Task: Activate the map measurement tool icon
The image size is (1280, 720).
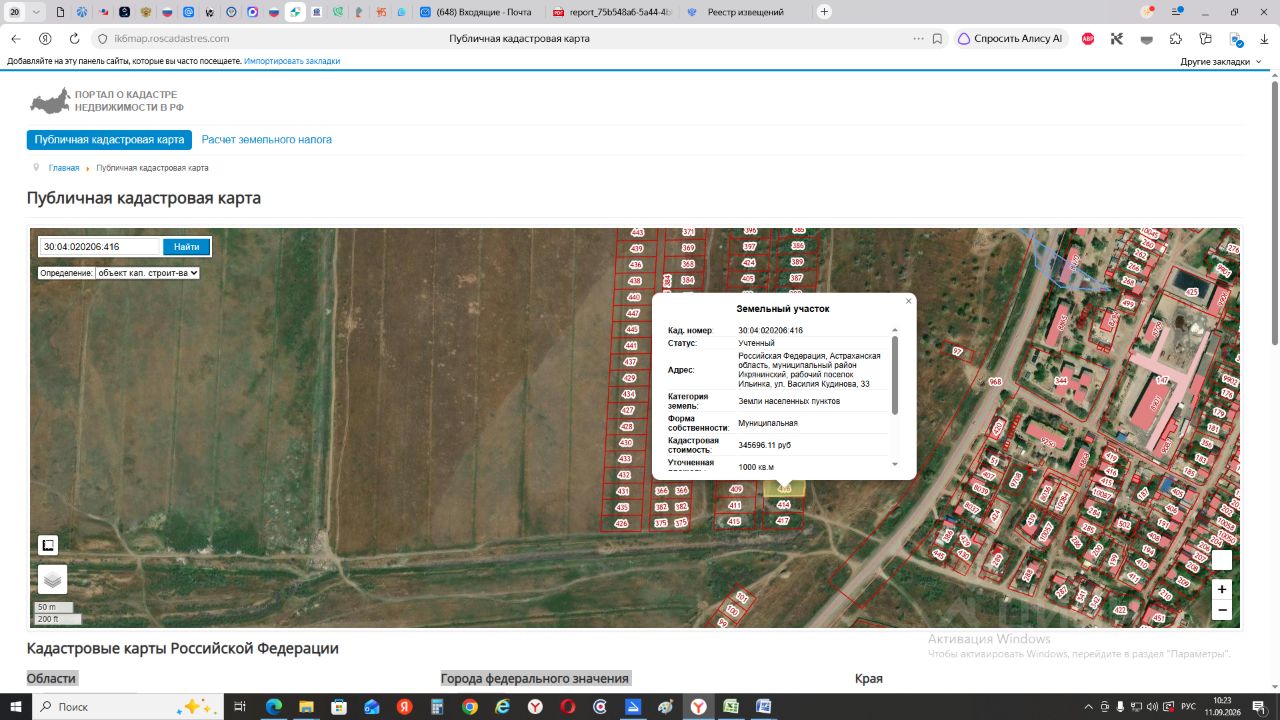Action: (48, 545)
